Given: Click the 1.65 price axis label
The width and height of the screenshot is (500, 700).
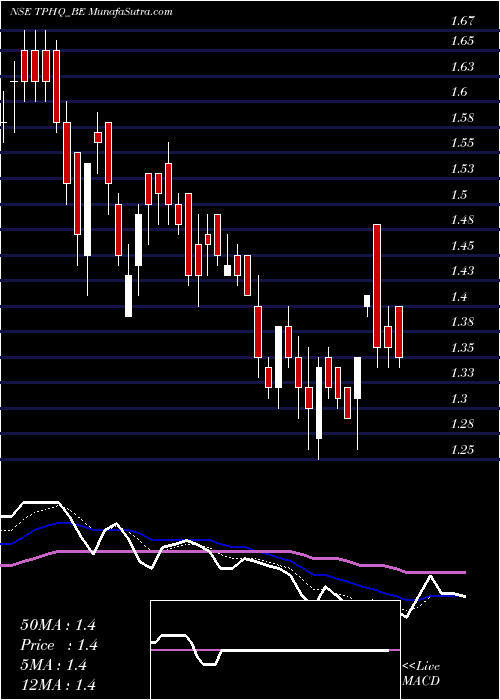Looking at the screenshot, I should (x=462, y=41).
